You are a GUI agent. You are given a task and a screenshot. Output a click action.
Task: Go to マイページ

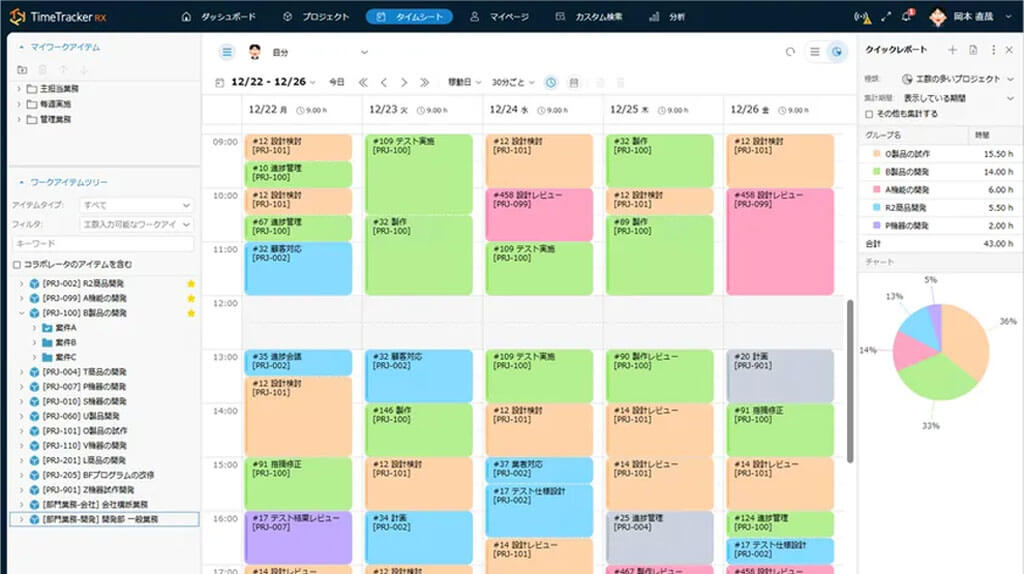[x=500, y=17]
